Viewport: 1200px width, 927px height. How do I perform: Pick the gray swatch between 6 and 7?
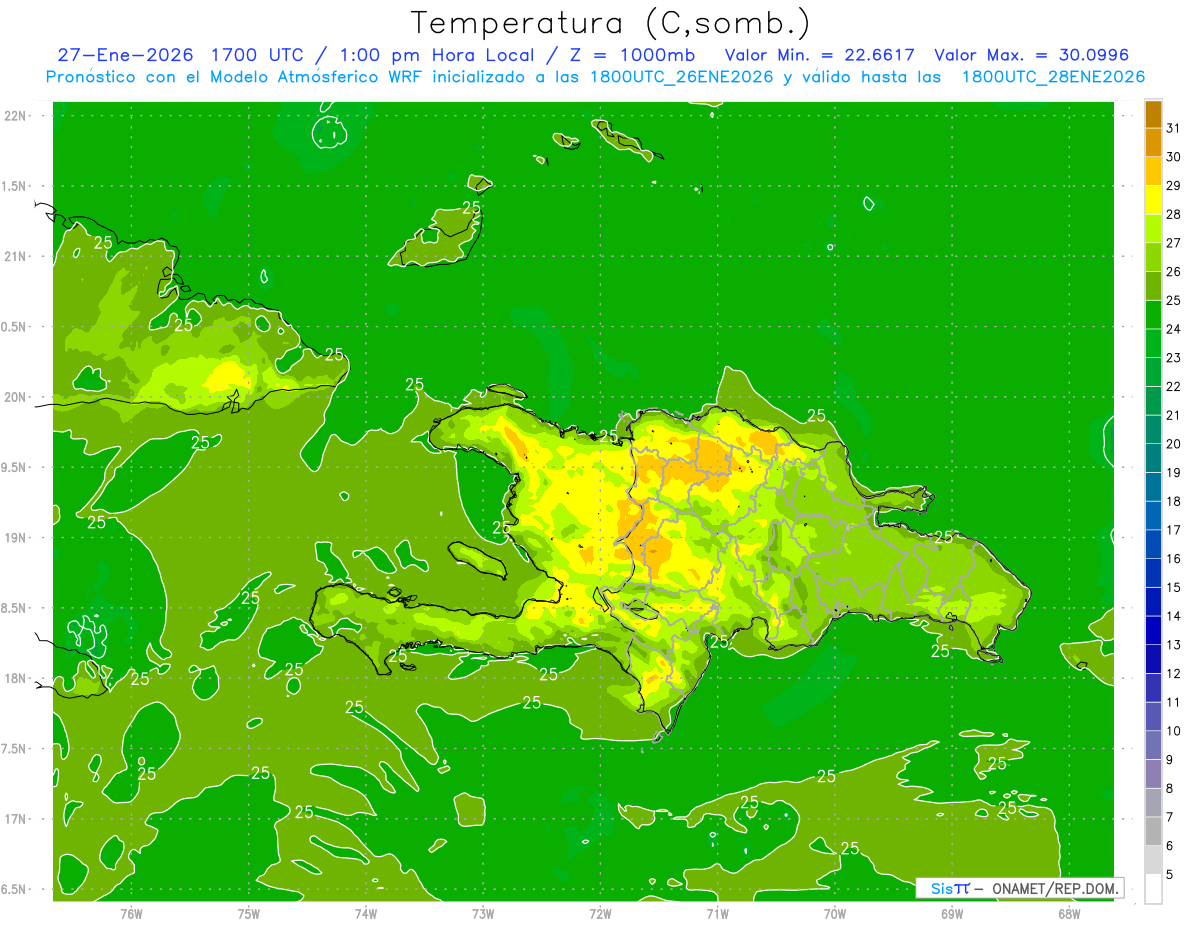(x=1153, y=831)
